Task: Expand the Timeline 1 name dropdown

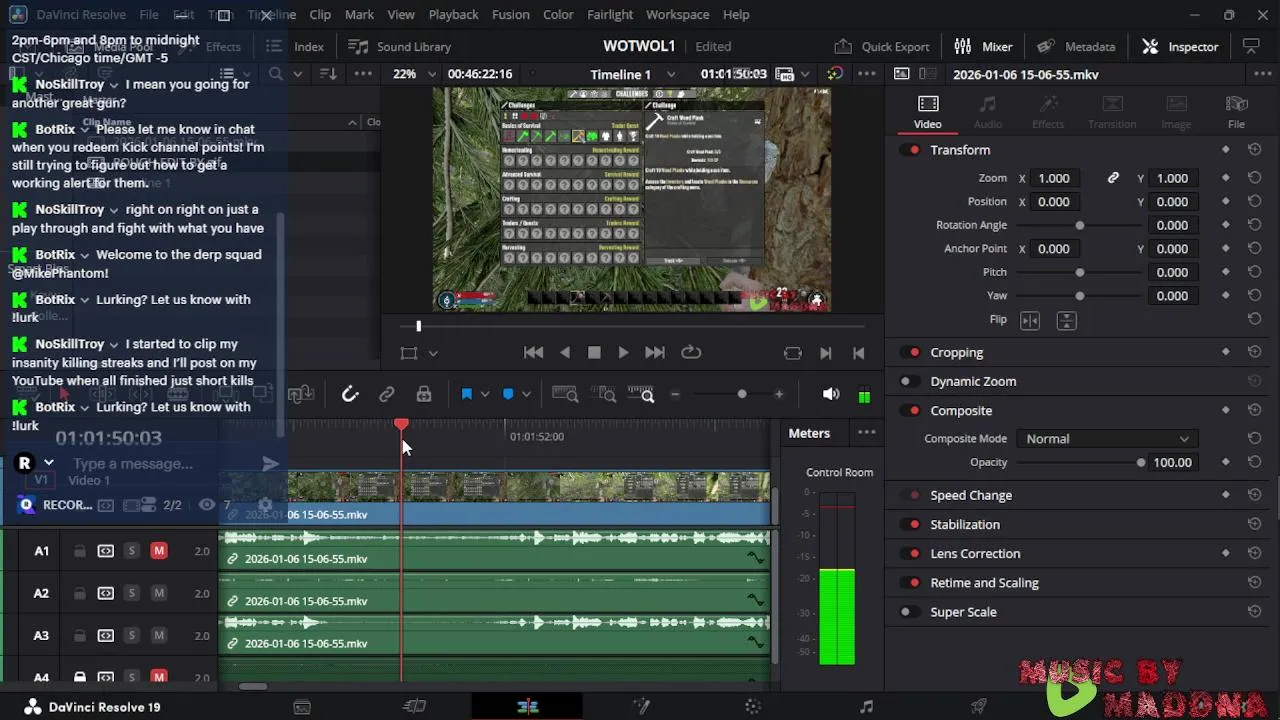Action: tap(671, 75)
